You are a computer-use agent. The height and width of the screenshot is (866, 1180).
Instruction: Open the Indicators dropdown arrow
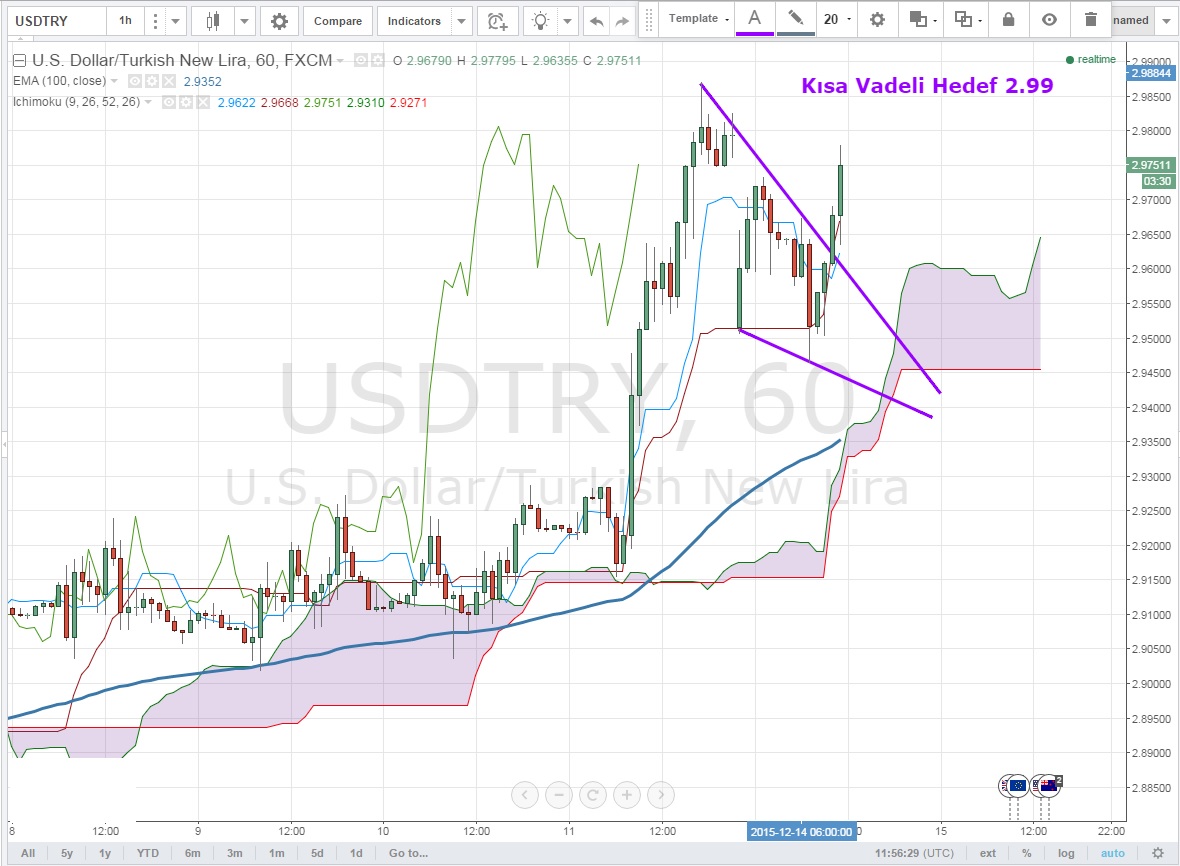click(x=461, y=21)
